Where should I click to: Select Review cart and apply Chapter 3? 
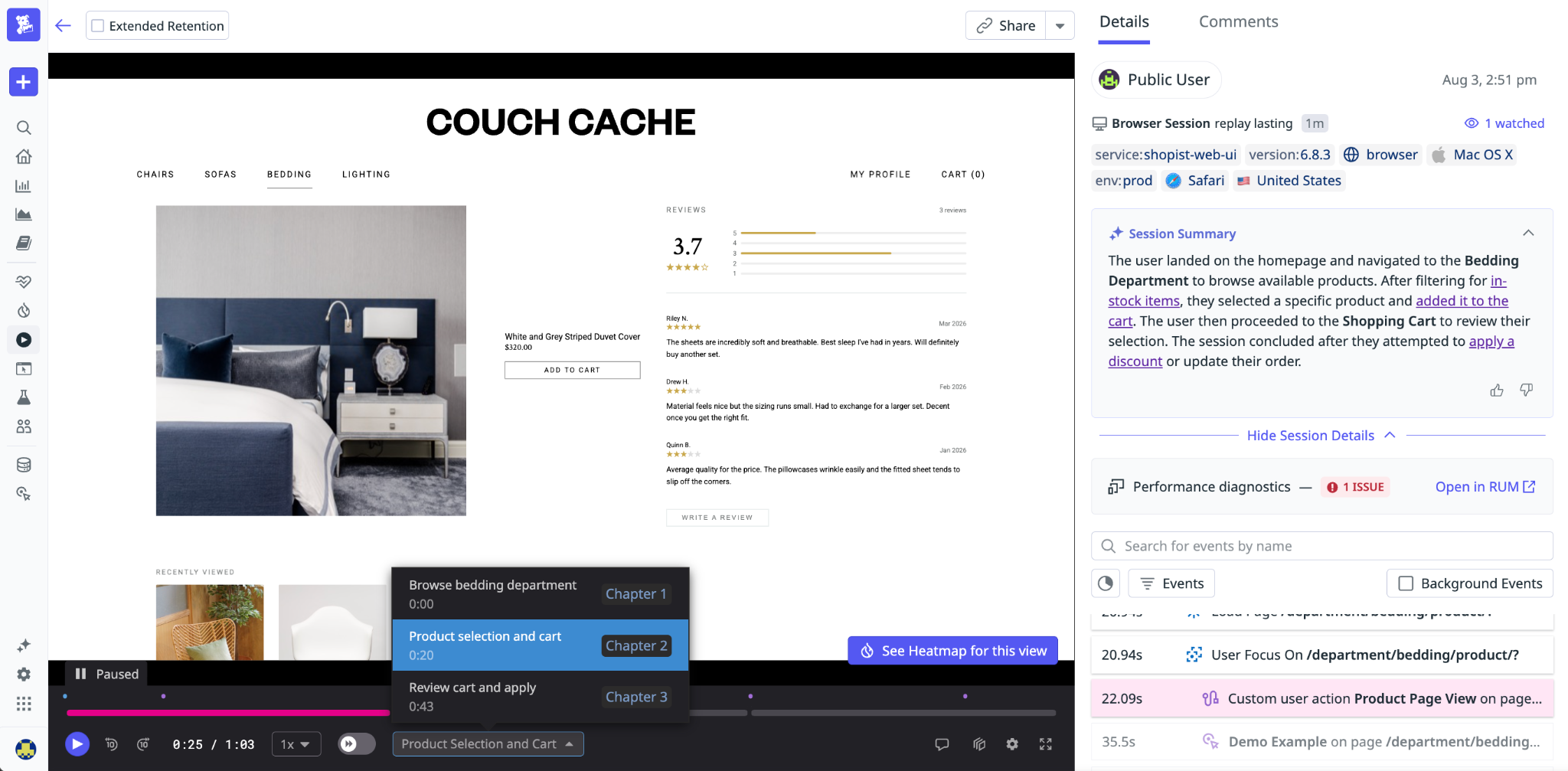point(541,697)
